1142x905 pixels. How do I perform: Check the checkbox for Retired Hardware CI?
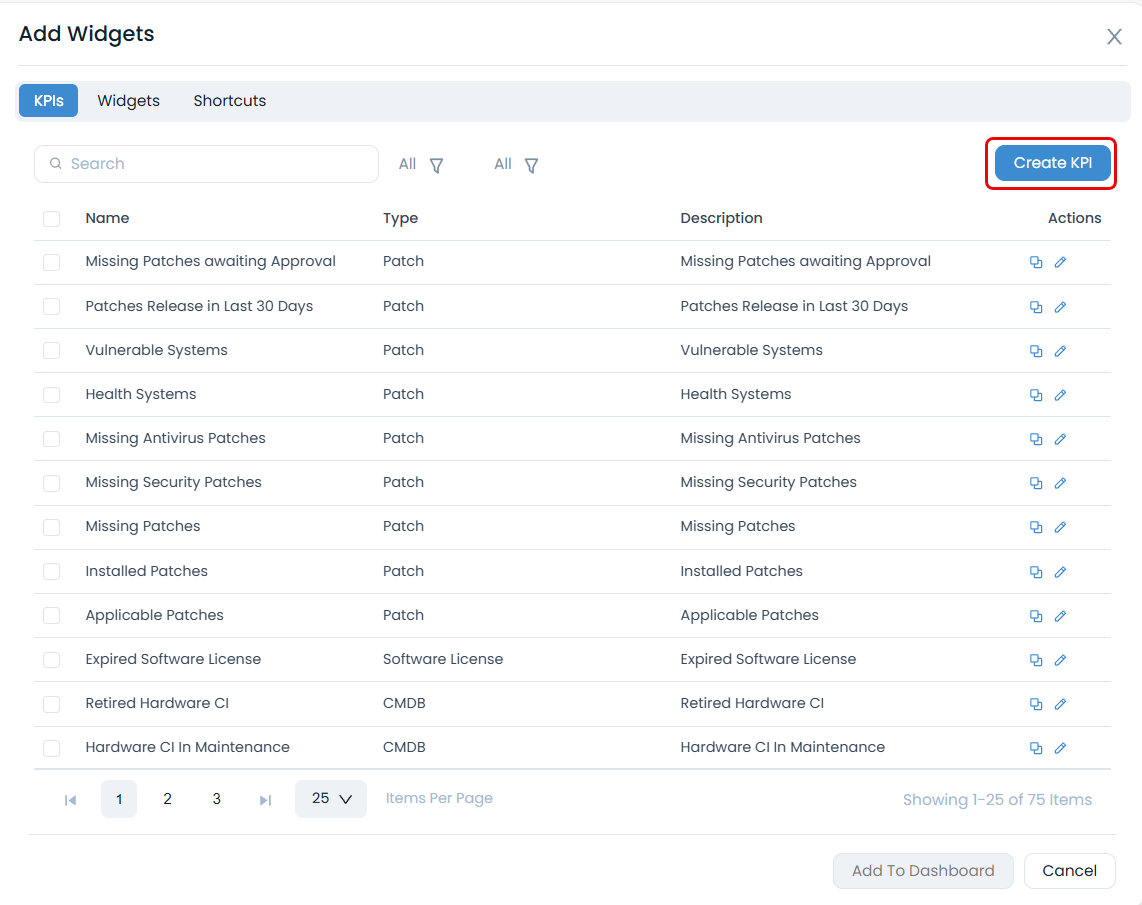(x=51, y=703)
